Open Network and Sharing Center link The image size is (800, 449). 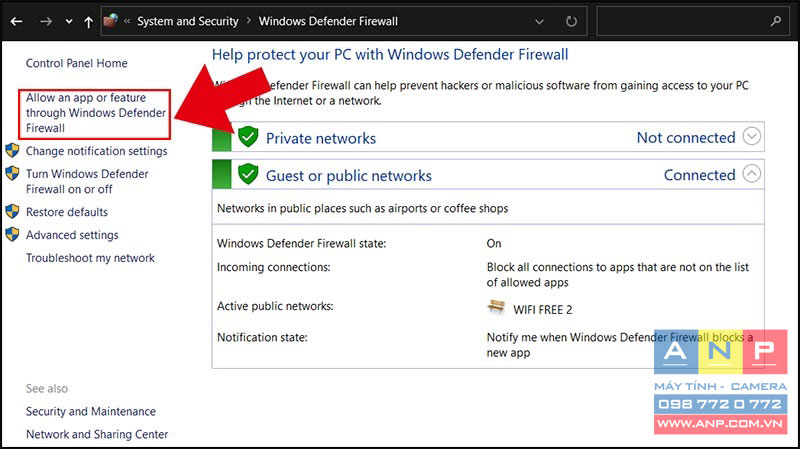click(97, 434)
